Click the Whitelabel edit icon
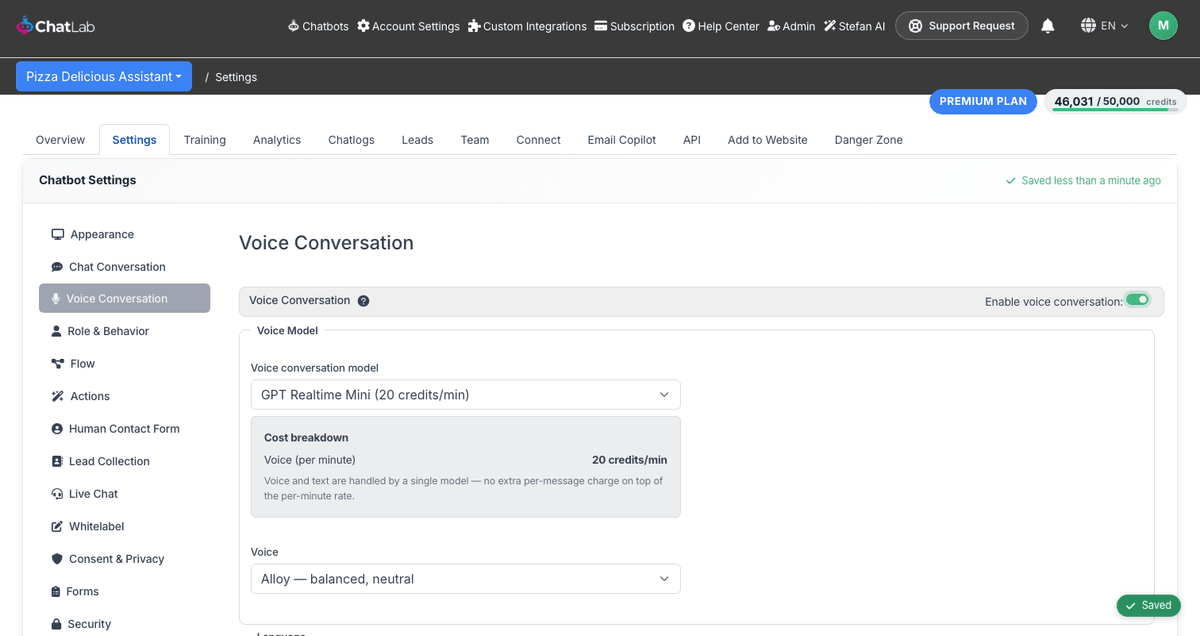The image size is (1200, 636). click(x=57, y=526)
